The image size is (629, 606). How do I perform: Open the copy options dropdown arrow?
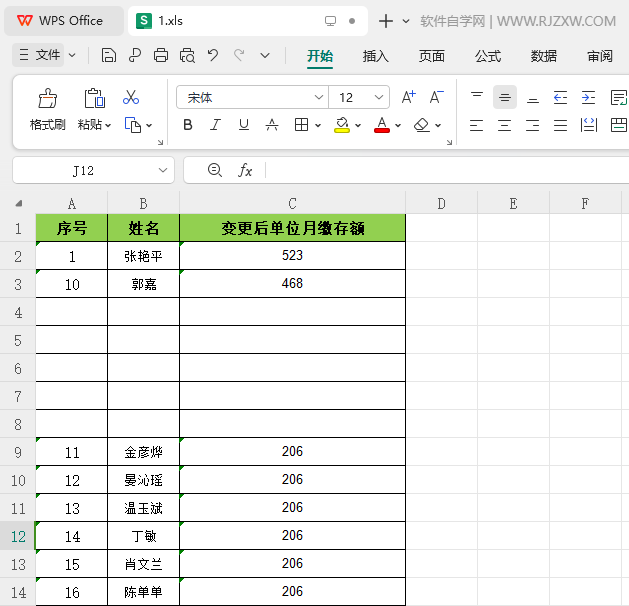[x=149, y=126]
